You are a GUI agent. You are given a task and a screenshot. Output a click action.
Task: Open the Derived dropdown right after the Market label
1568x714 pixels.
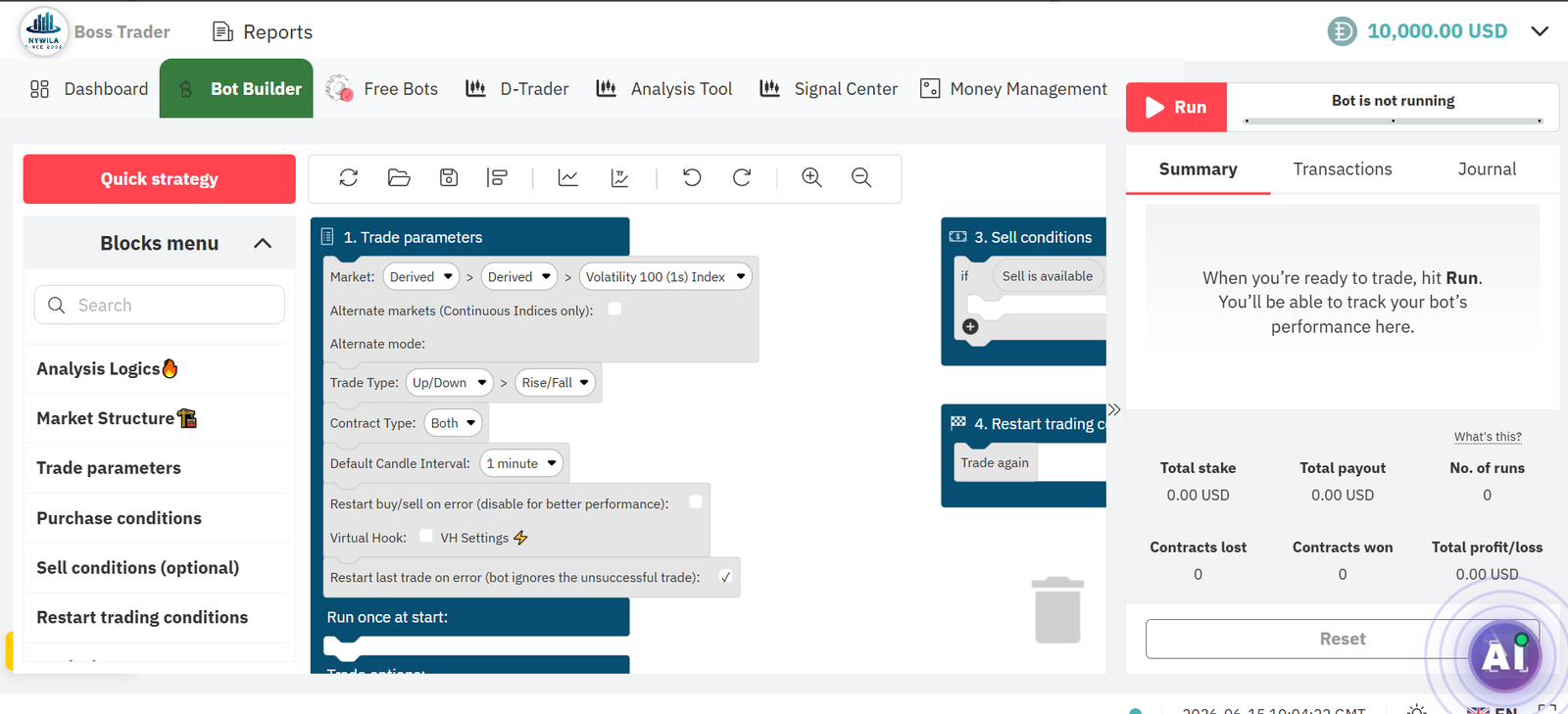421,277
